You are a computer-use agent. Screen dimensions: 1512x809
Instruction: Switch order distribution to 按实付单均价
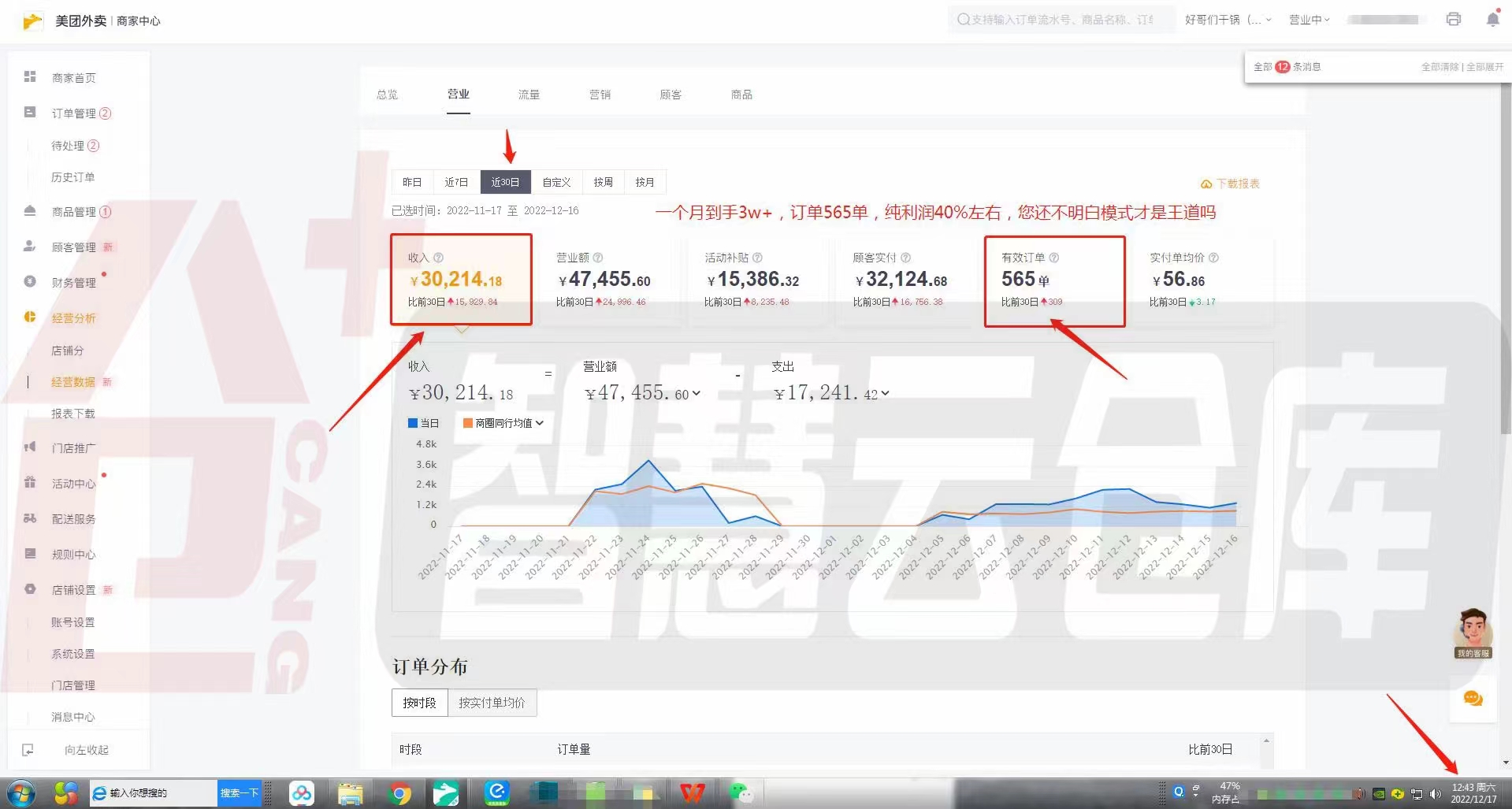point(492,703)
